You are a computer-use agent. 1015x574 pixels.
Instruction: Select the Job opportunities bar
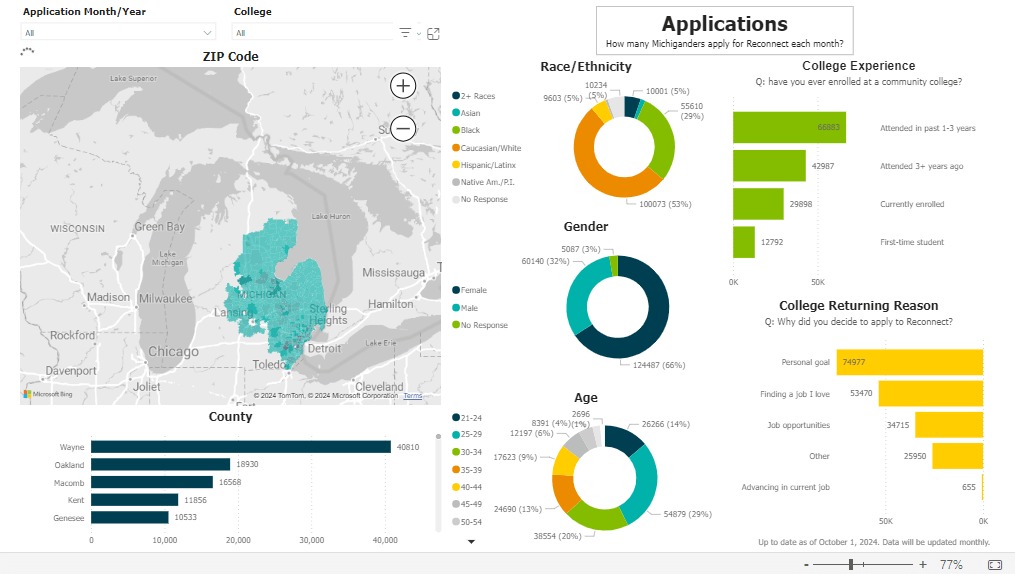coord(949,425)
